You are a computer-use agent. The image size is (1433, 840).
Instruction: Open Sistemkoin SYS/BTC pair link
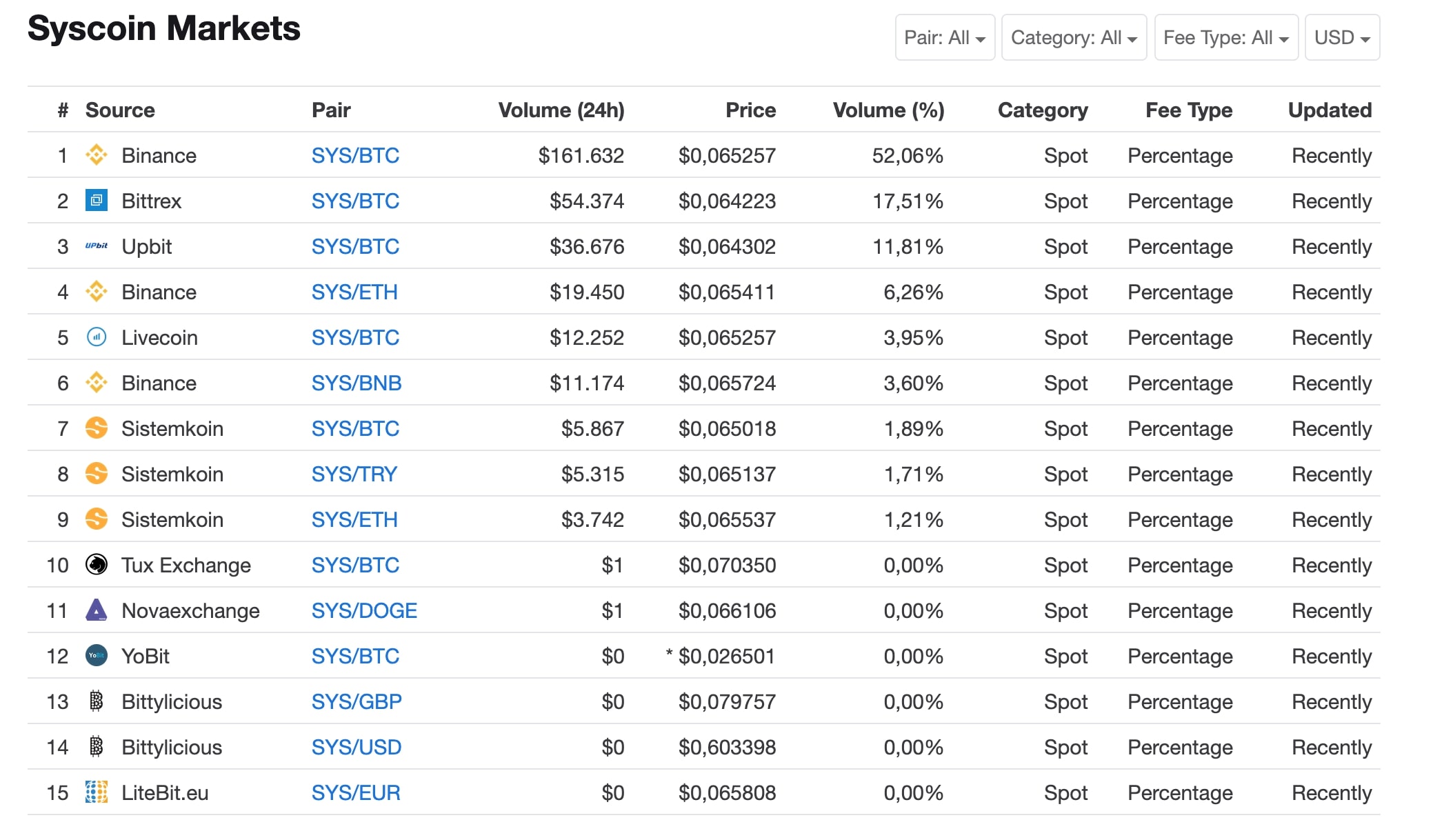(355, 429)
